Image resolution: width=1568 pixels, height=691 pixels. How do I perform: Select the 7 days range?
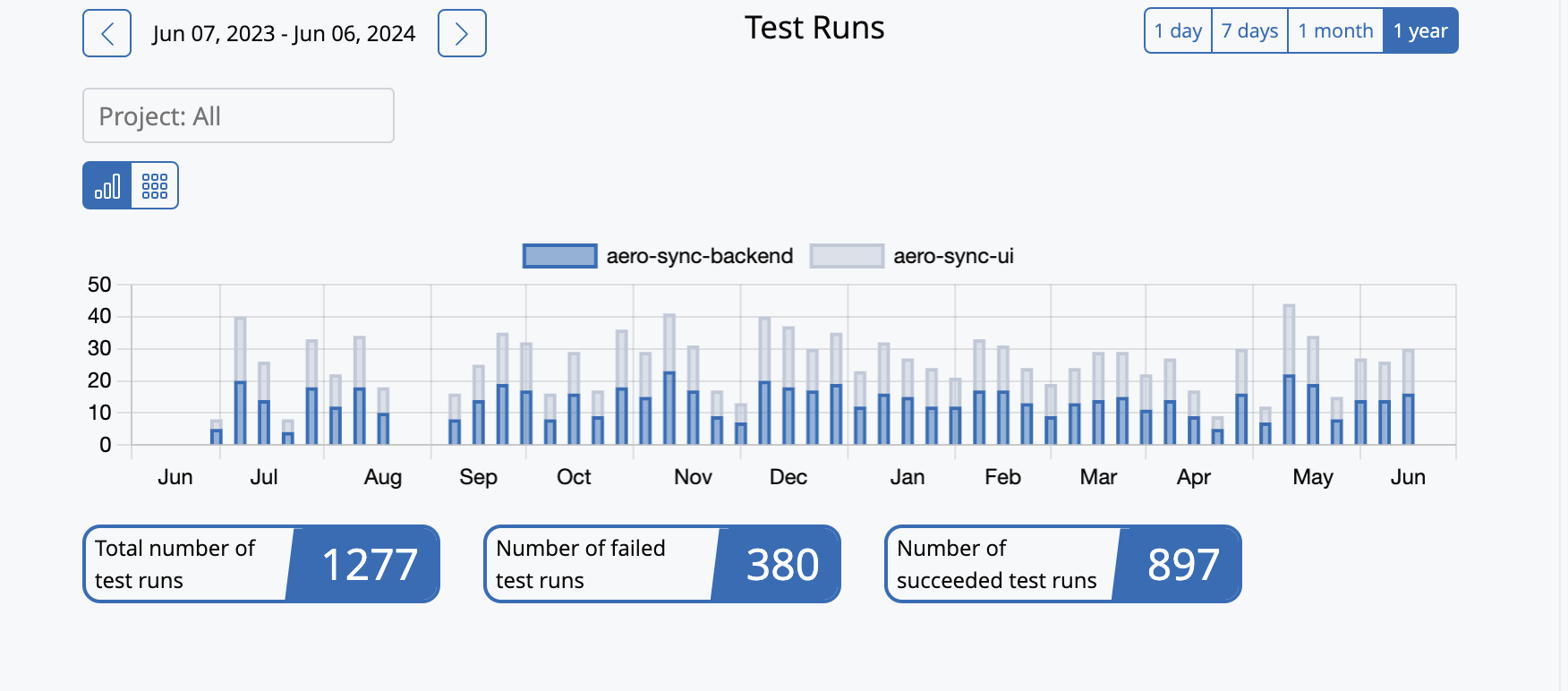tap(1249, 30)
